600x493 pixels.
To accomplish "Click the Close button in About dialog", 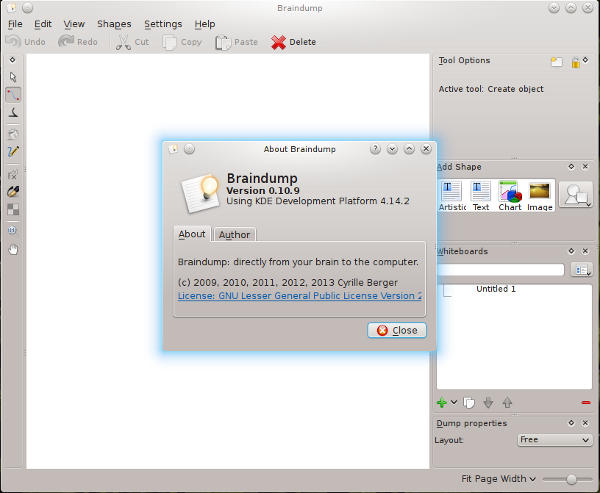I will click(397, 330).
